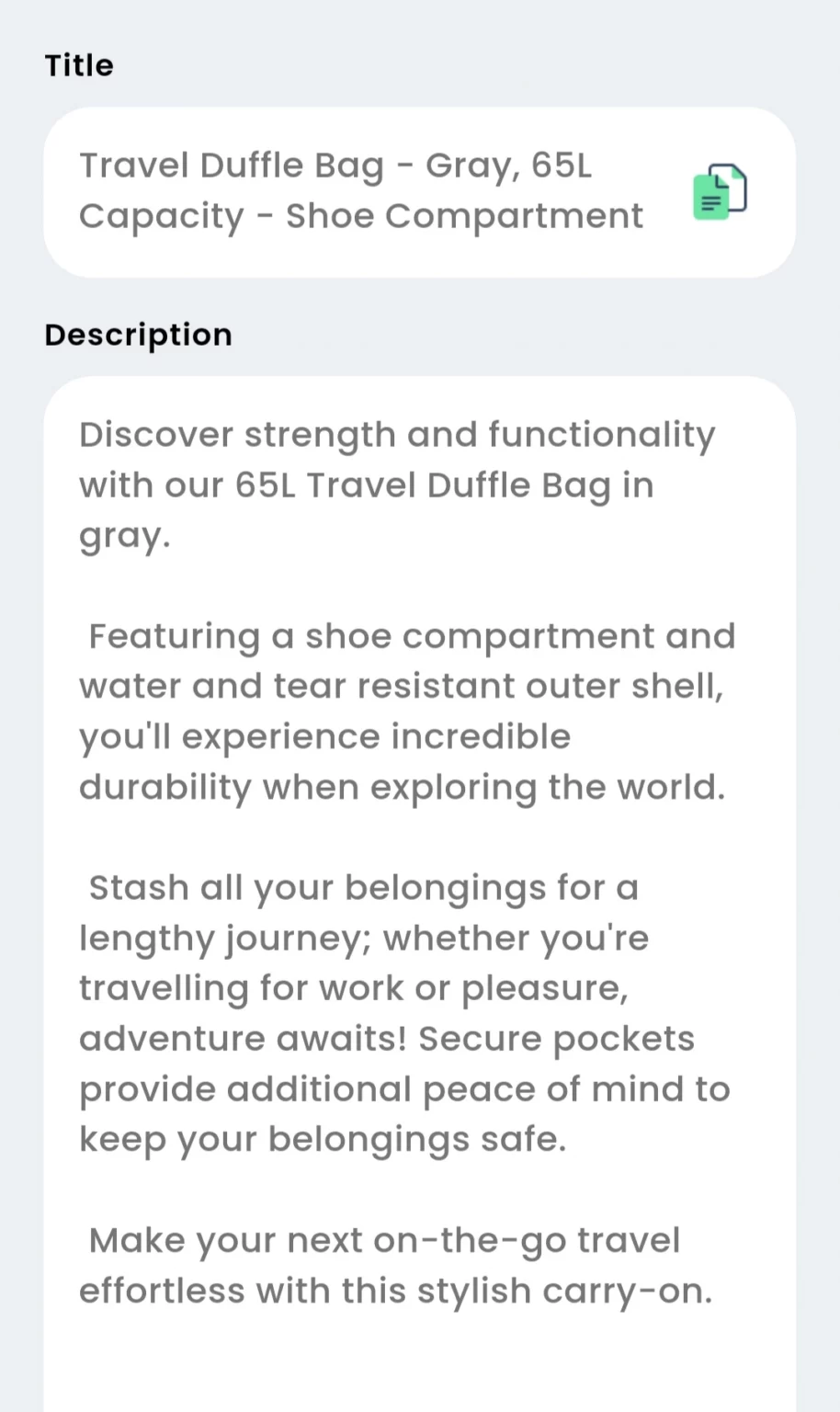Click the line "water and tear resistant outer shell,"
840x1412 pixels.
[402, 687]
